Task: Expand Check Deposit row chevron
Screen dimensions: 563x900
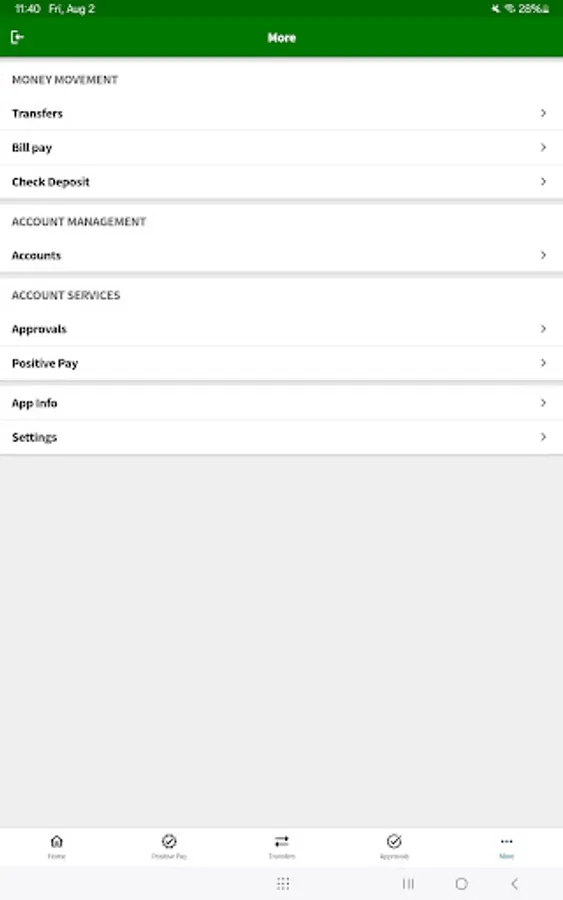Action: point(543,181)
